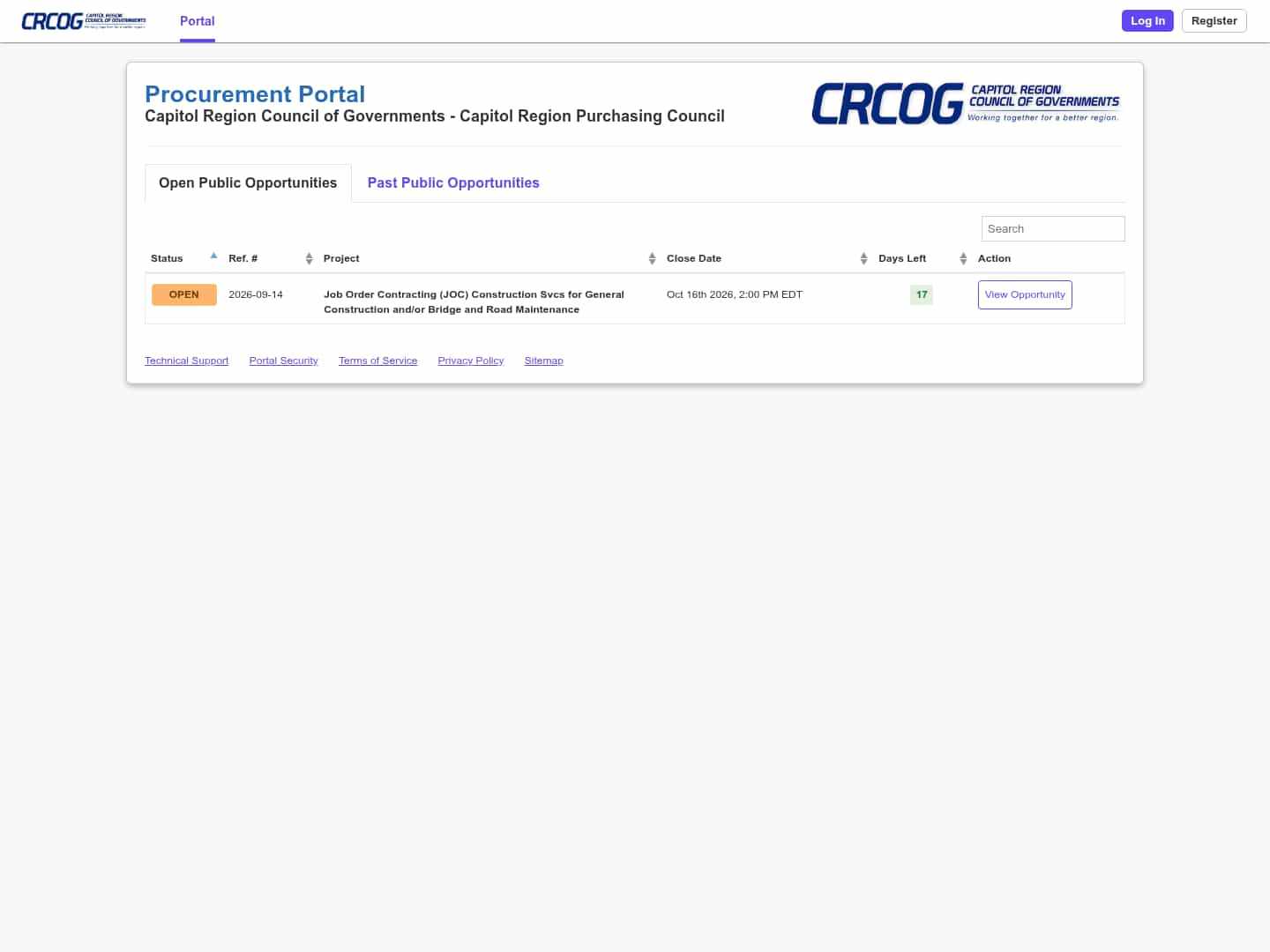1270x952 pixels.
Task: Sort the table by Days Left column
Action: (x=923, y=258)
